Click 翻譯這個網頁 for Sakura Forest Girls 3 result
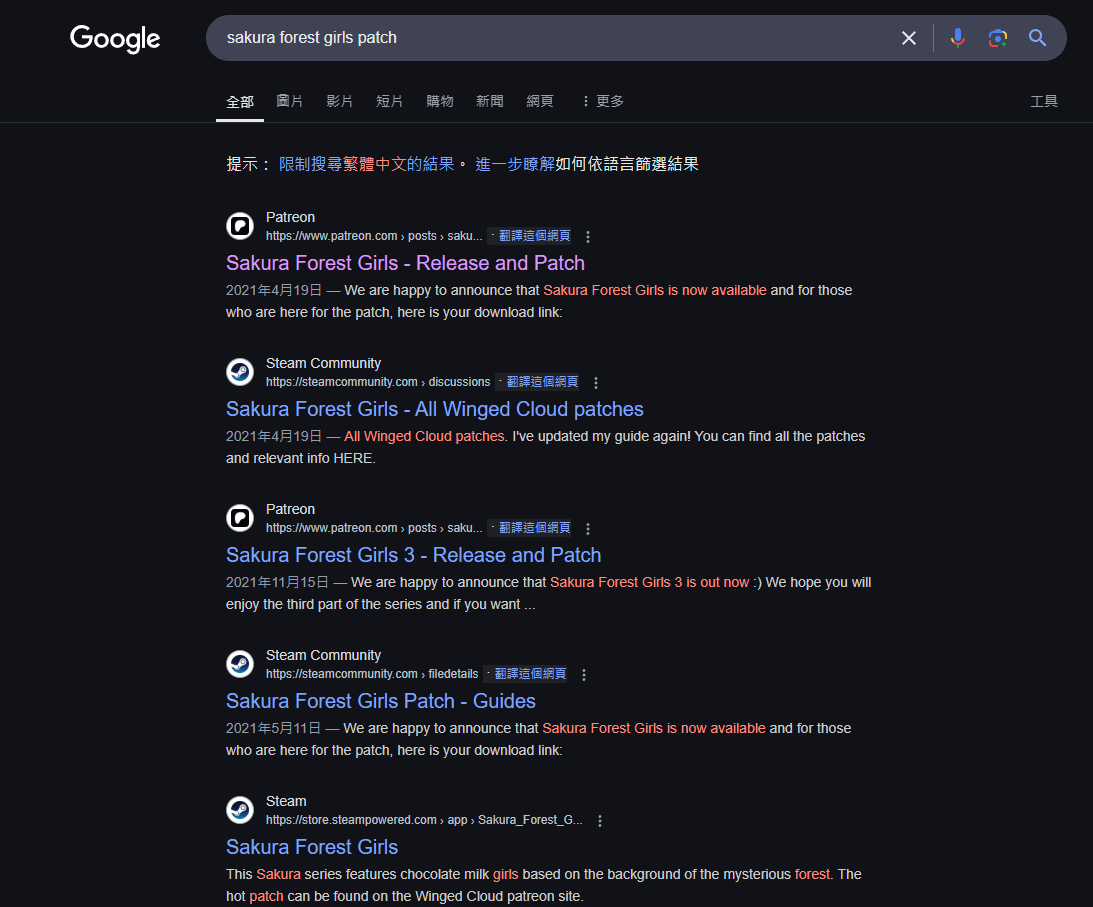Screen dimensions: 1093x907 point(535,528)
